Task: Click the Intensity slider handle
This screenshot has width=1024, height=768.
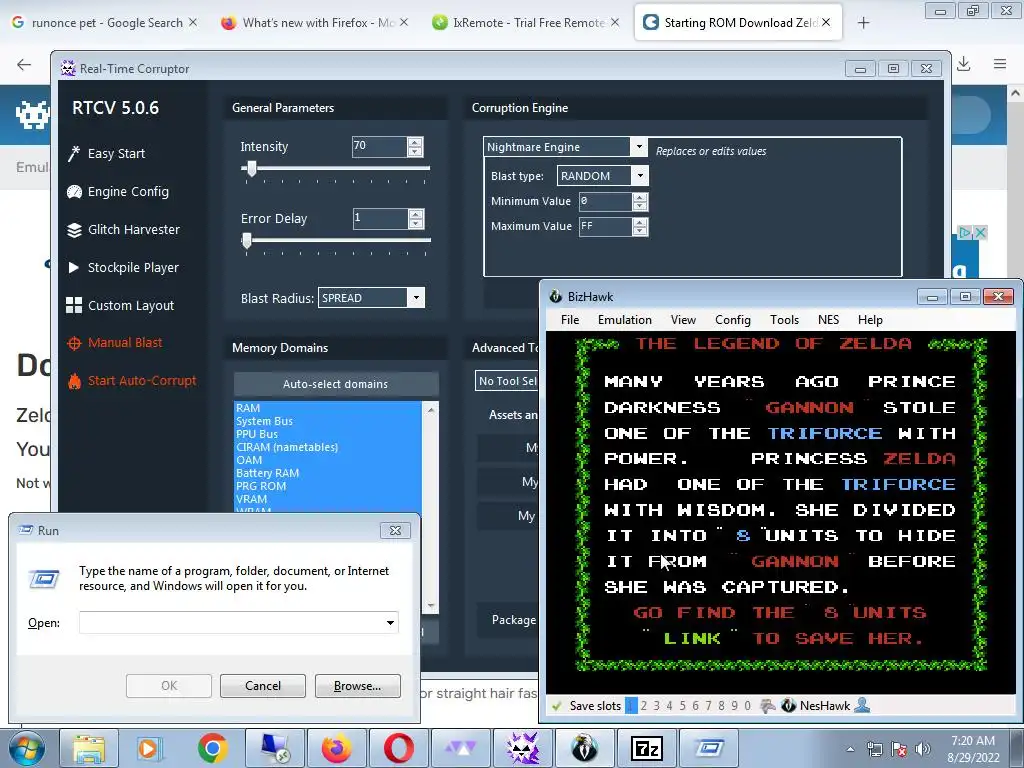Action: 251,168
